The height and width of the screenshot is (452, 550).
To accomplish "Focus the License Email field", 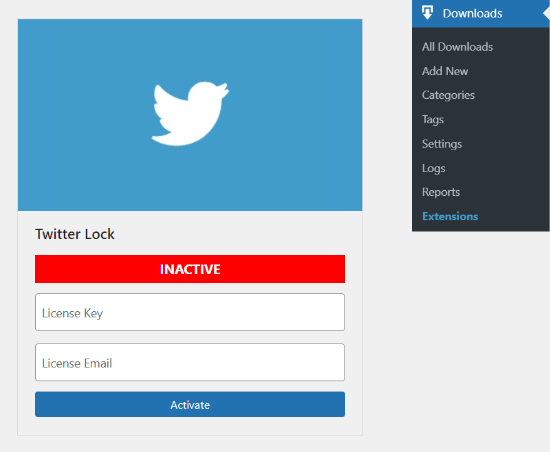I will [190, 362].
